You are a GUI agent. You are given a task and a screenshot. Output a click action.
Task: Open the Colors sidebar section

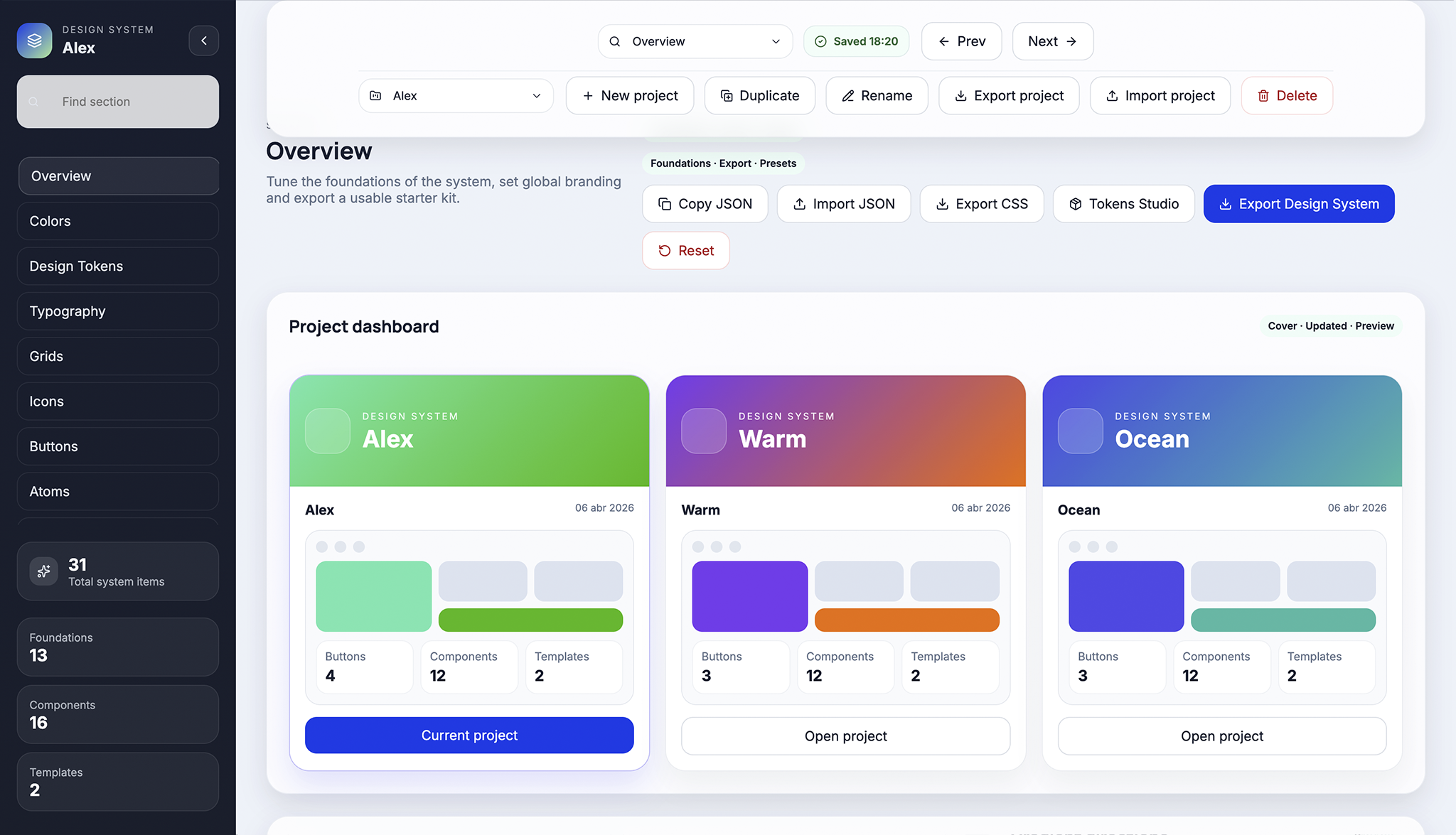118,221
